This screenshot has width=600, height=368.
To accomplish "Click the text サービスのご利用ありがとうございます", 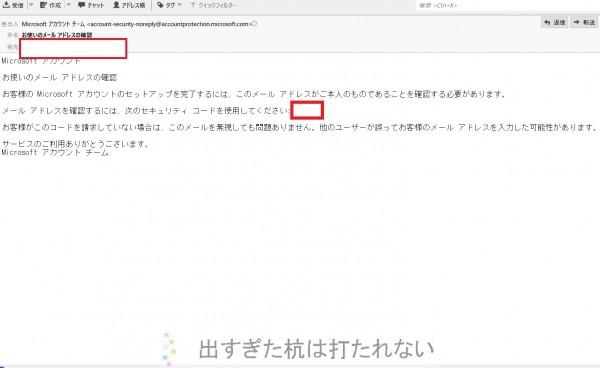I will 75,144.
